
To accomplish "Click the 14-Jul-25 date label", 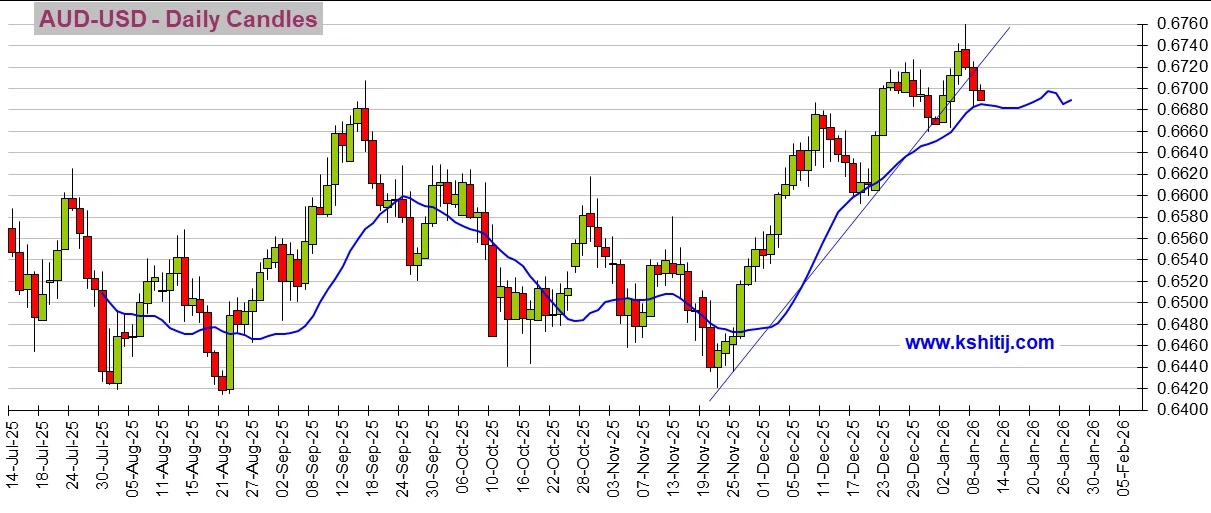I will point(11,453).
